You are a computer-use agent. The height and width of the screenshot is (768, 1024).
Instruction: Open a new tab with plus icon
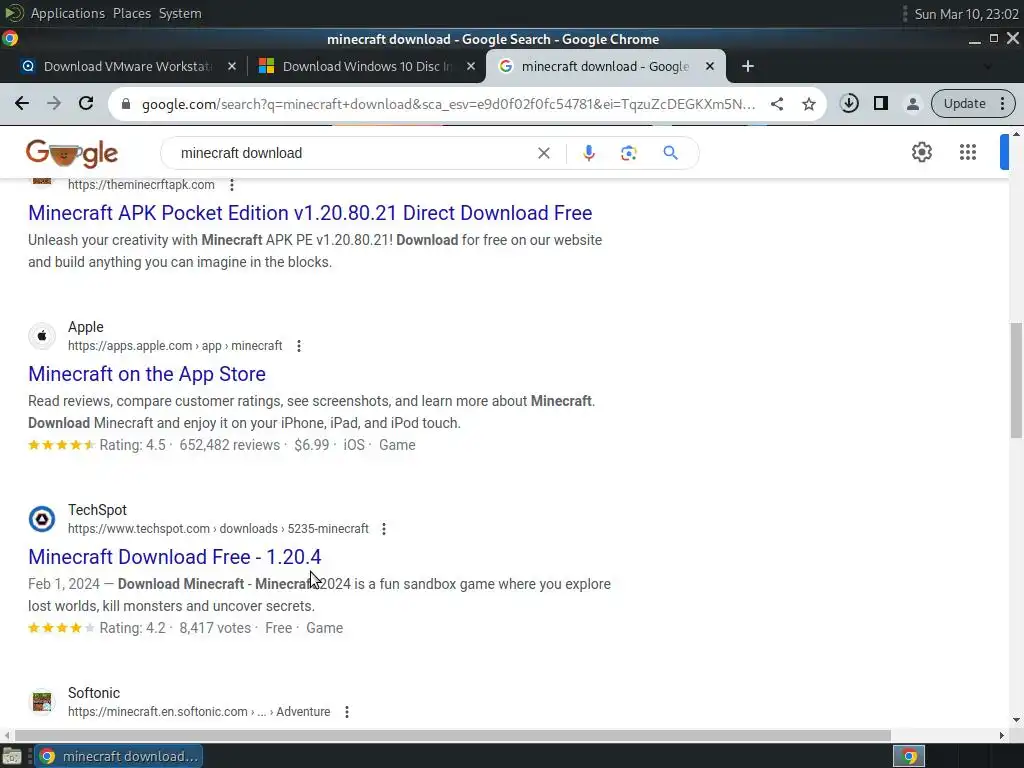[748, 66]
